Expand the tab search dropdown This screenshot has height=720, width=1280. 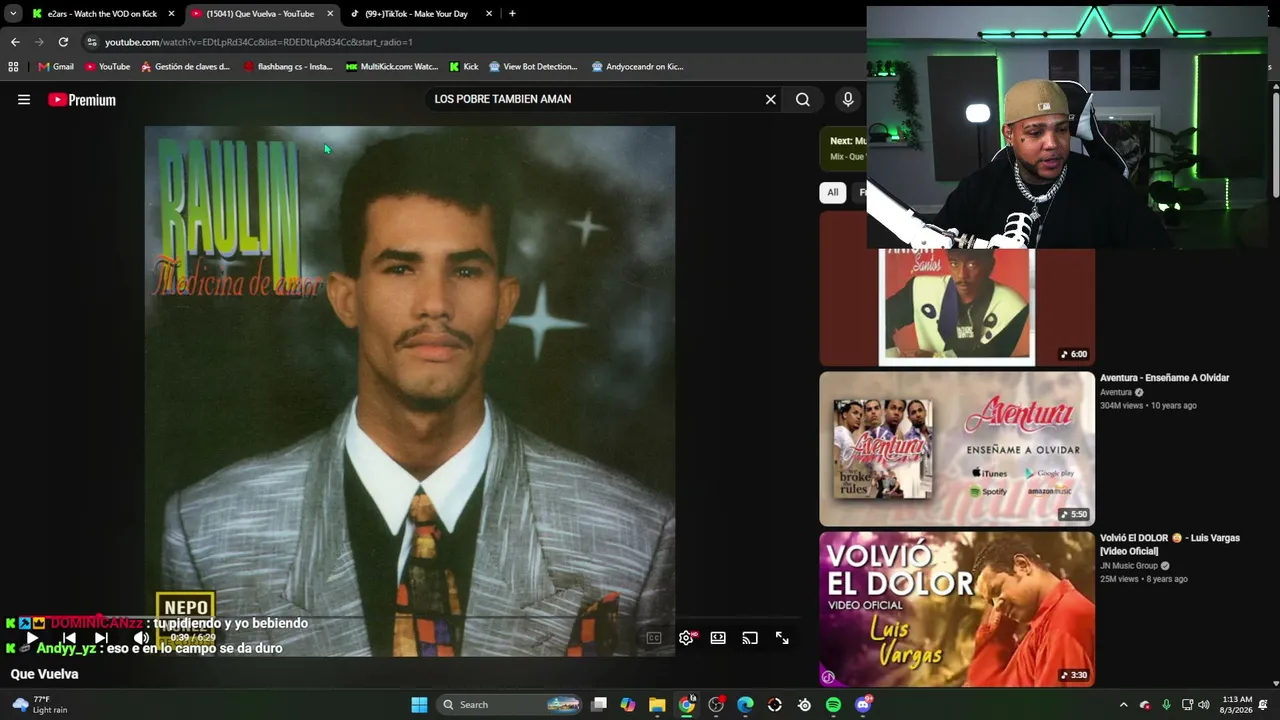pyautogui.click(x=13, y=14)
